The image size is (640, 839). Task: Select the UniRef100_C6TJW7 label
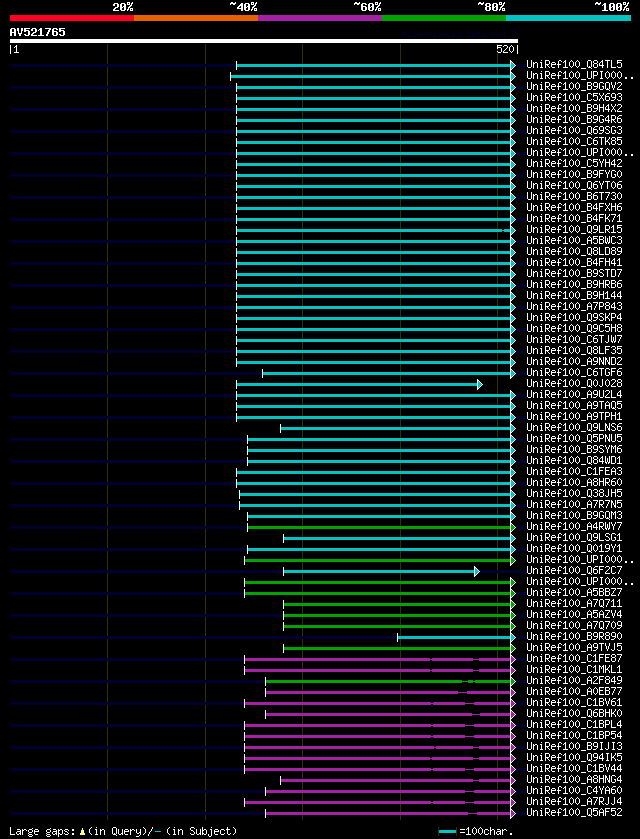coord(574,340)
